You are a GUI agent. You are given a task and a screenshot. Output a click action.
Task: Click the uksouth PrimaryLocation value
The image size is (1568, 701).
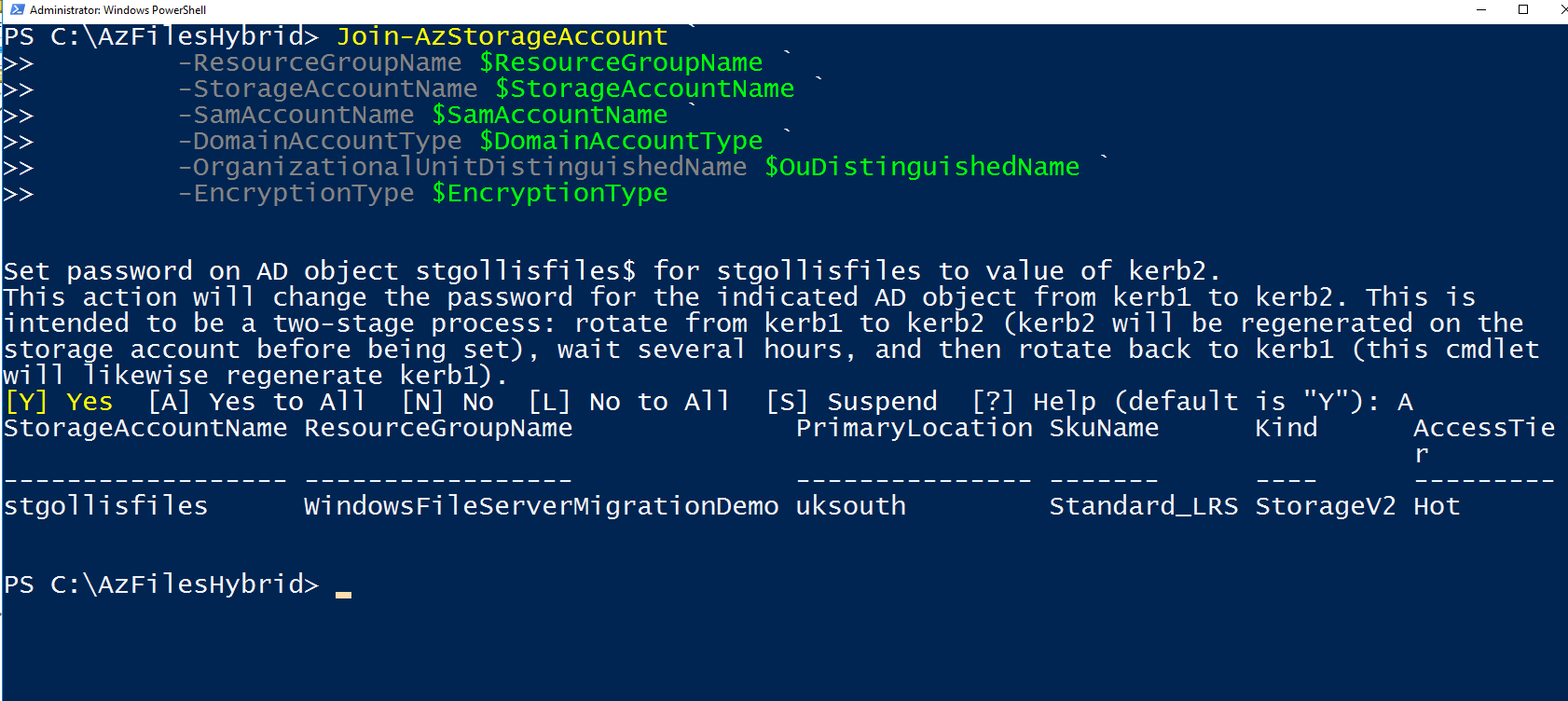tap(849, 505)
